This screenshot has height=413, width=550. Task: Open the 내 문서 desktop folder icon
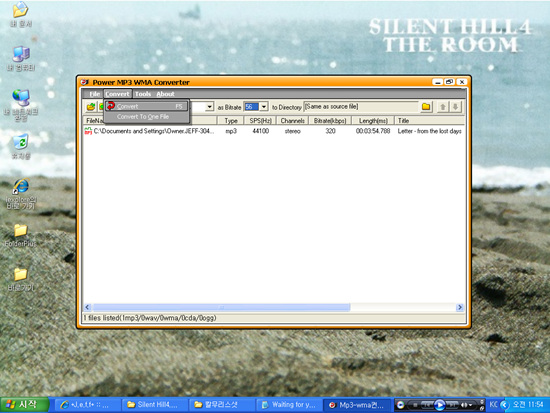21,14
